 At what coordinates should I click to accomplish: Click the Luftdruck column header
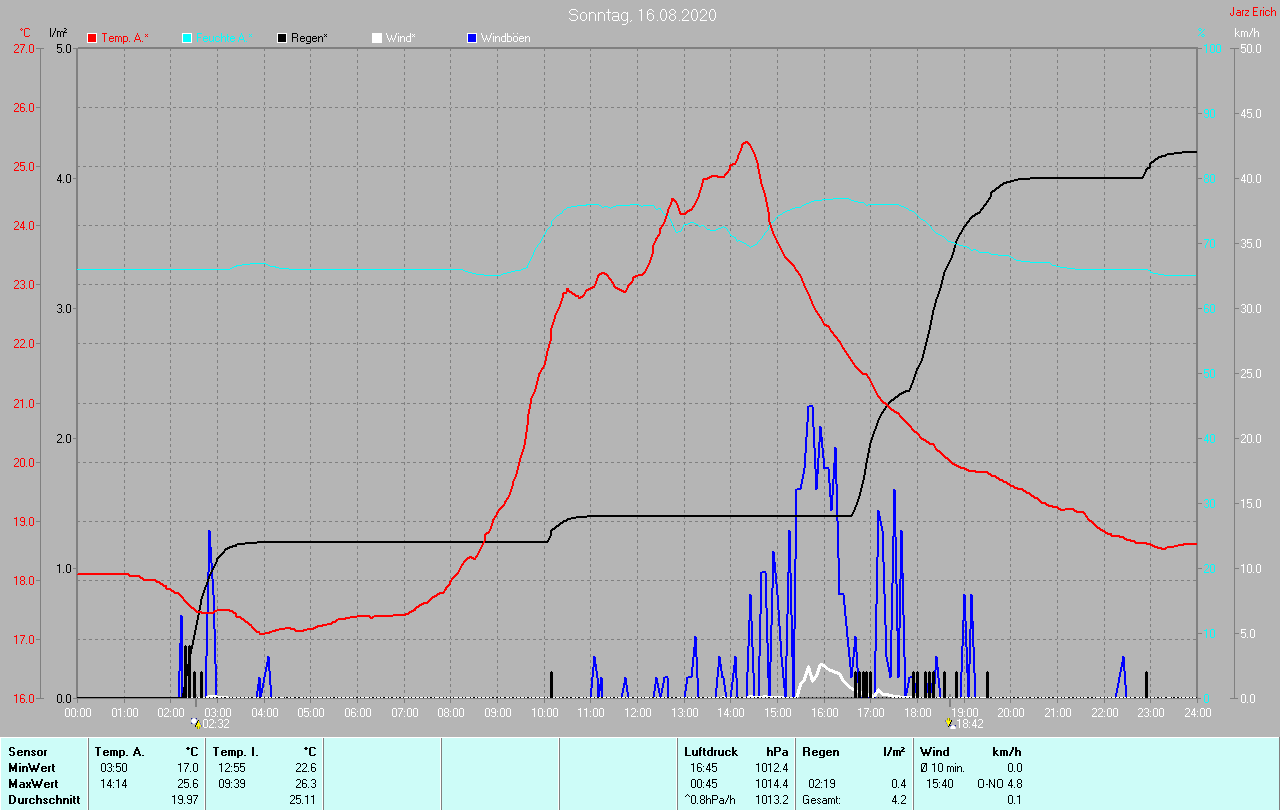tap(711, 751)
